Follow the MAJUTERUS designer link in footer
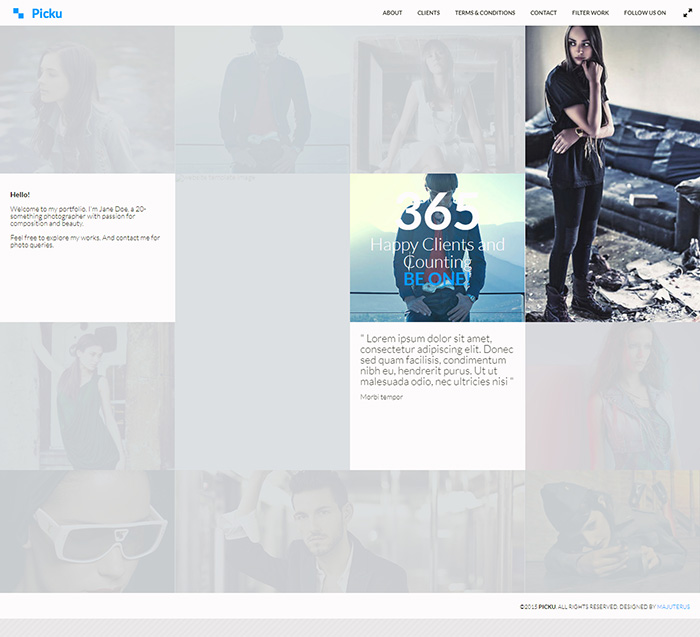Viewport: 700px width, 637px height. [673, 607]
